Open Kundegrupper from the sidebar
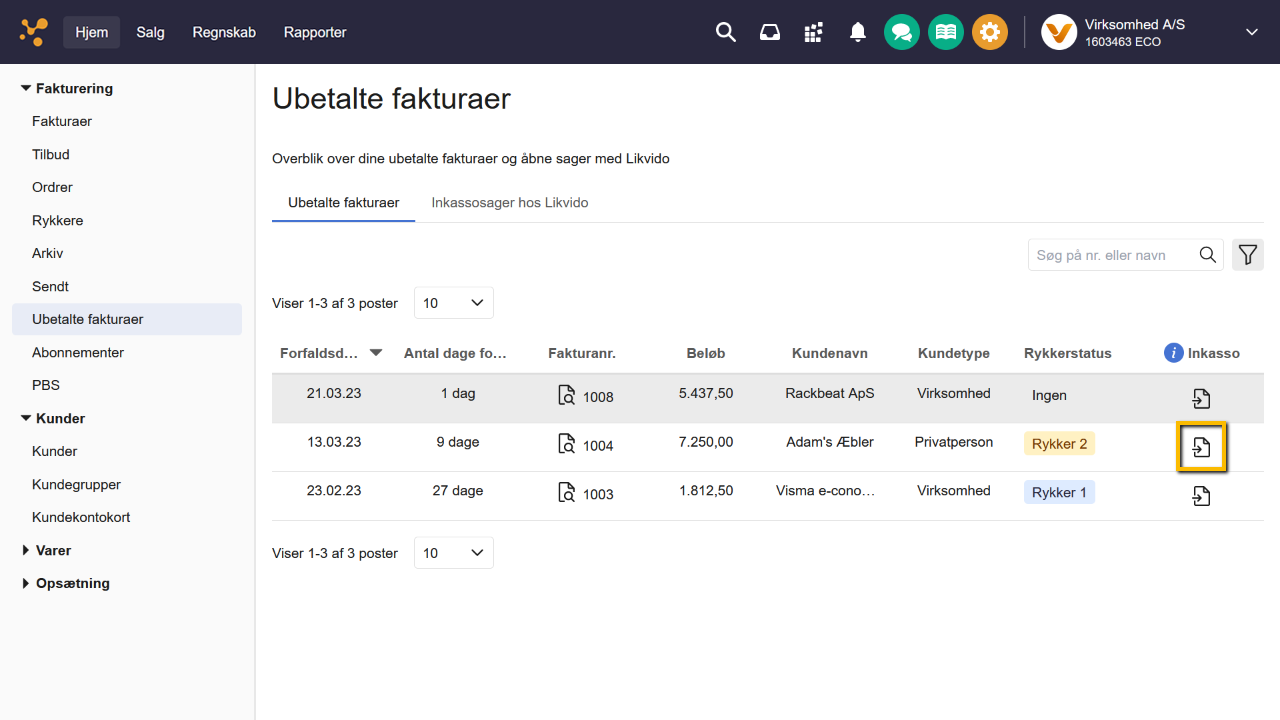The height and width of the screenshot is (720, 1280). [76, 484]
